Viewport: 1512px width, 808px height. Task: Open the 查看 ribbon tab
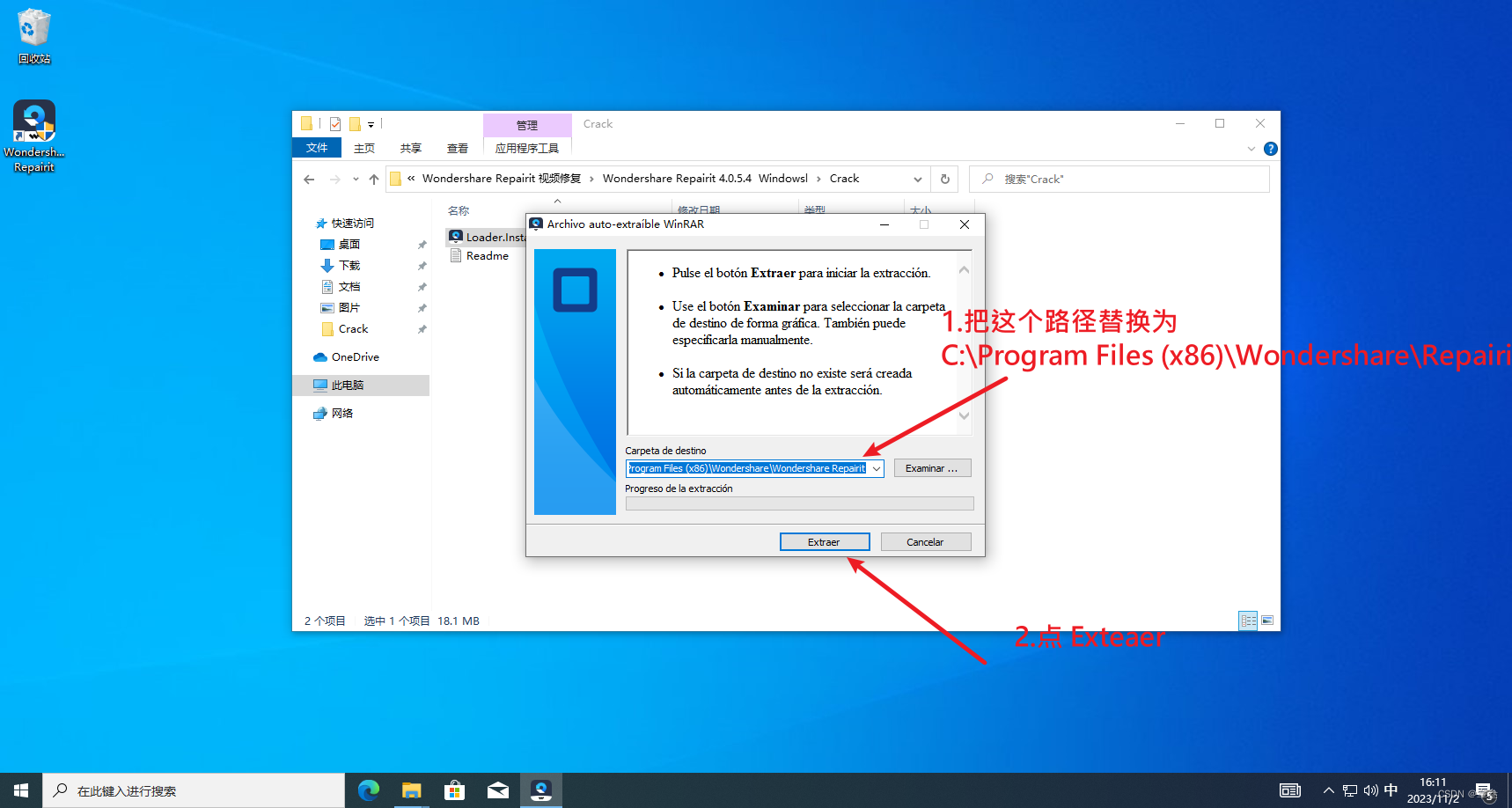(x=458, y=148)
